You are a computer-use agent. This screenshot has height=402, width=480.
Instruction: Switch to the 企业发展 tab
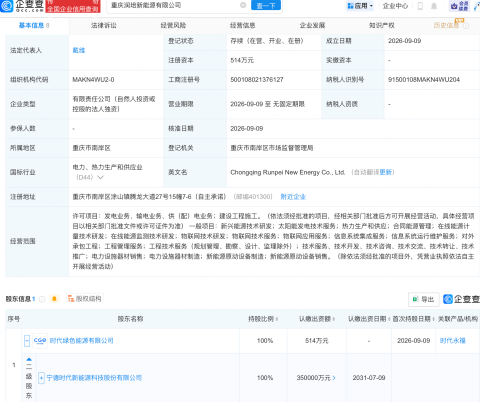pos(312,25)
